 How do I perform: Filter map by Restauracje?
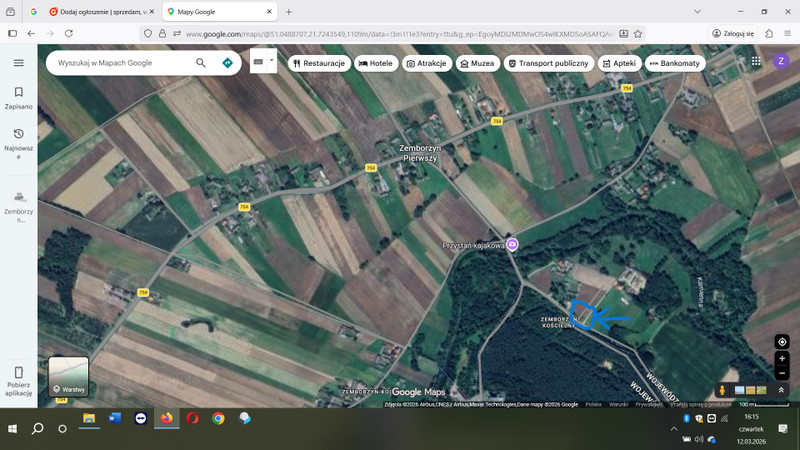319,63
